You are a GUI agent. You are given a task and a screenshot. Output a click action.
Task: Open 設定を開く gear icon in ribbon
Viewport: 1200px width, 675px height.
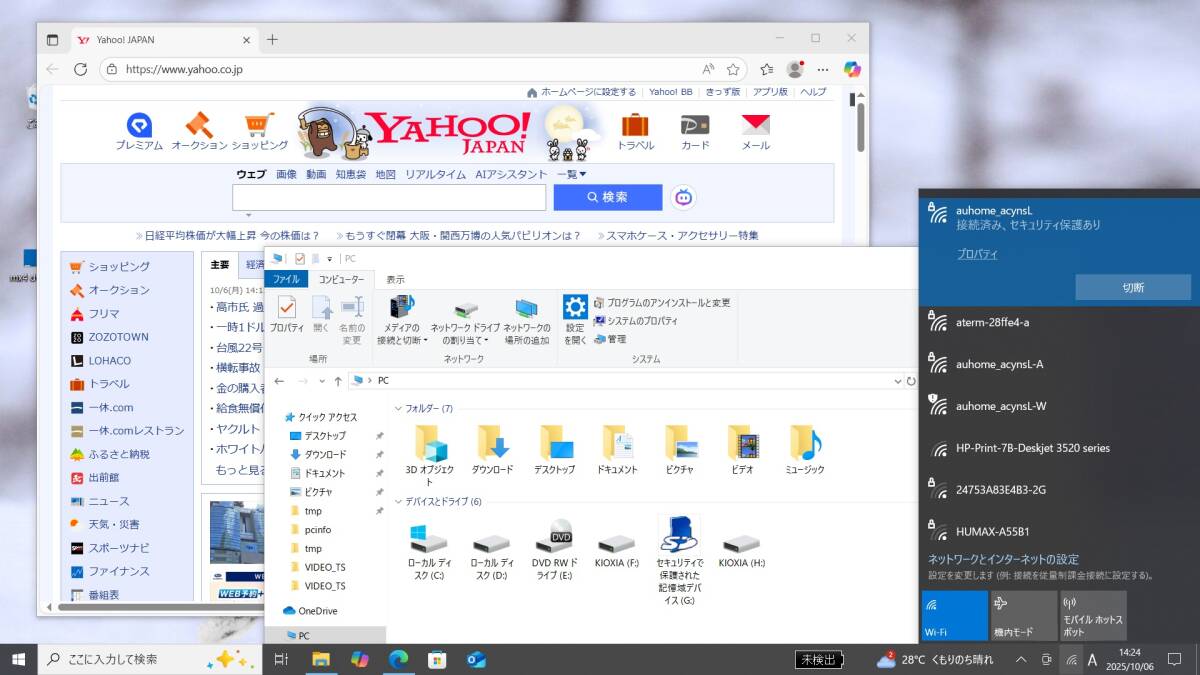(575, 307)
